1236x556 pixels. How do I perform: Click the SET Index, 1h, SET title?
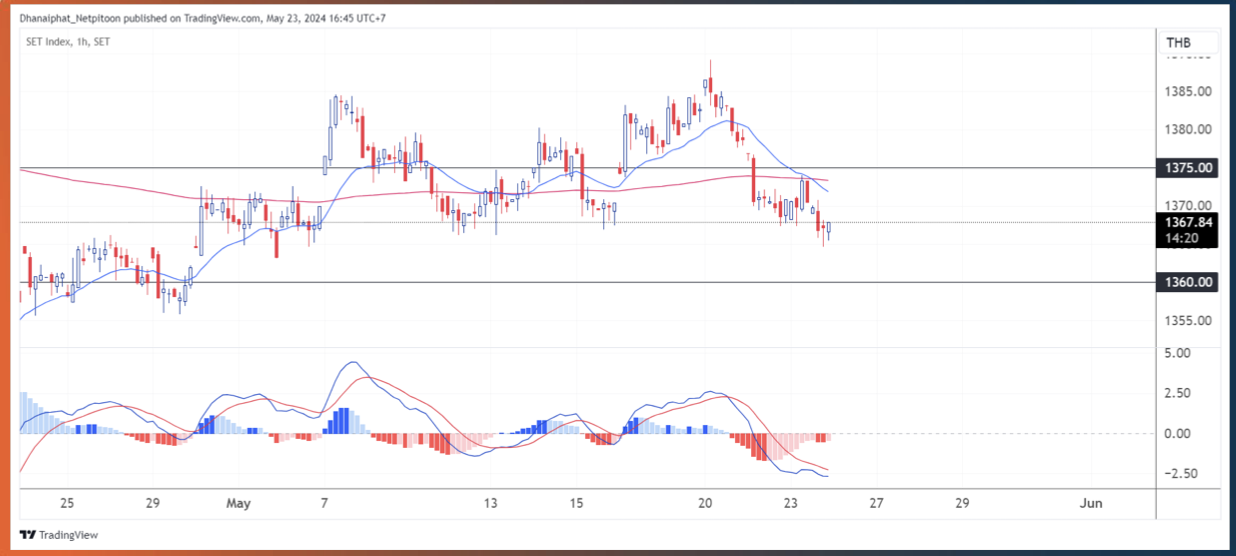tap(68, 41)
